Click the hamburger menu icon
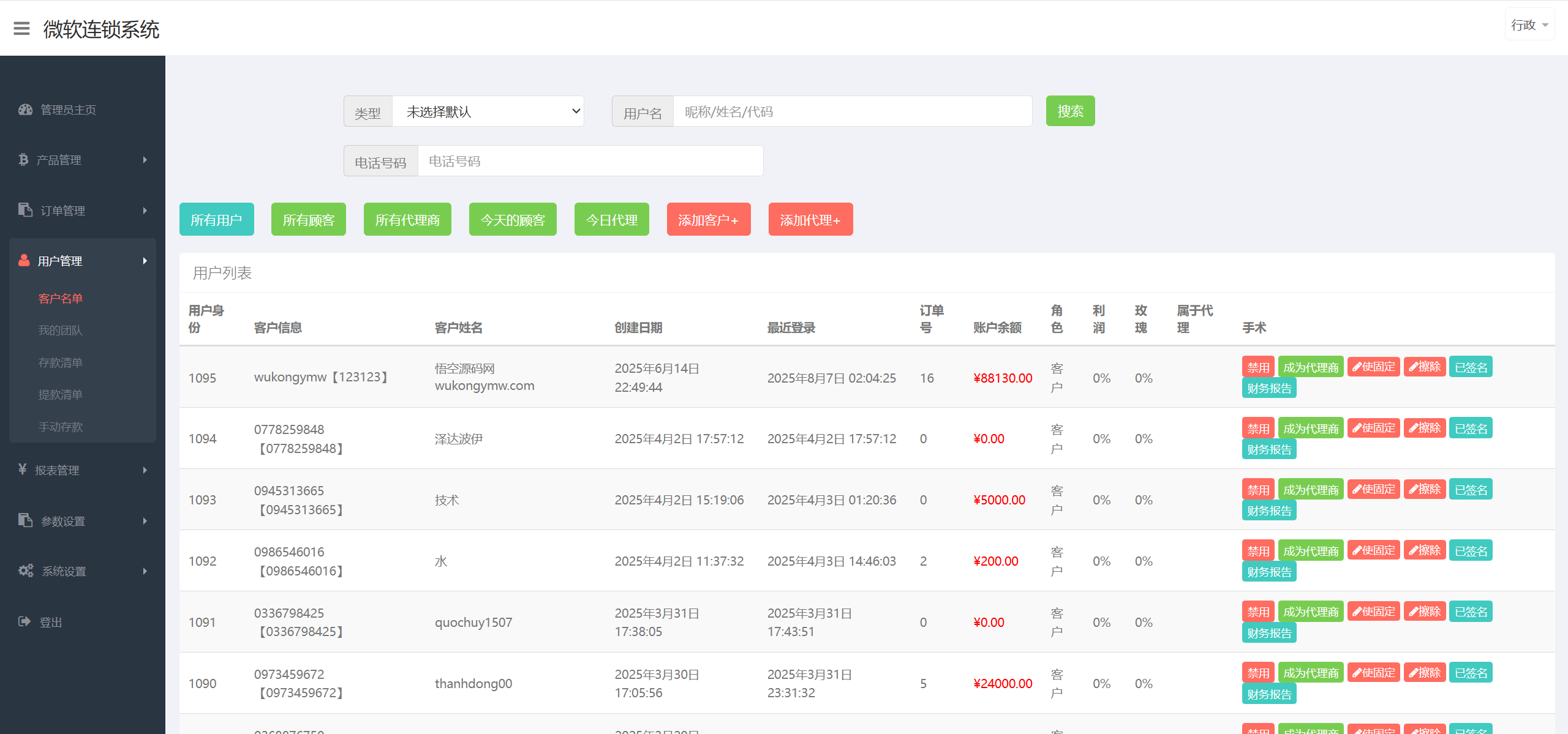This screenshot has height=734, width=1568. [21, 29]
